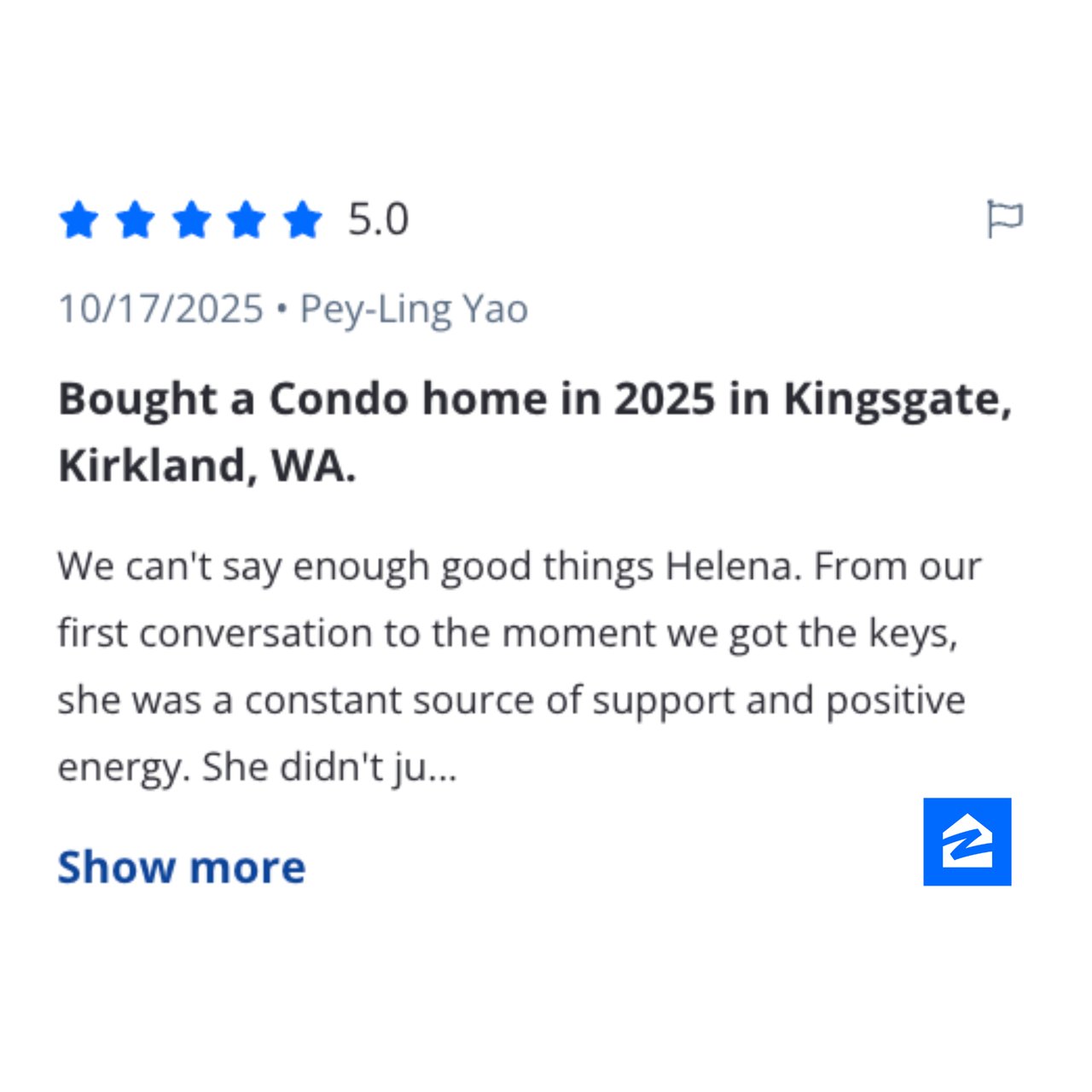Click the first blue rating star

click(x=79, y=220)
